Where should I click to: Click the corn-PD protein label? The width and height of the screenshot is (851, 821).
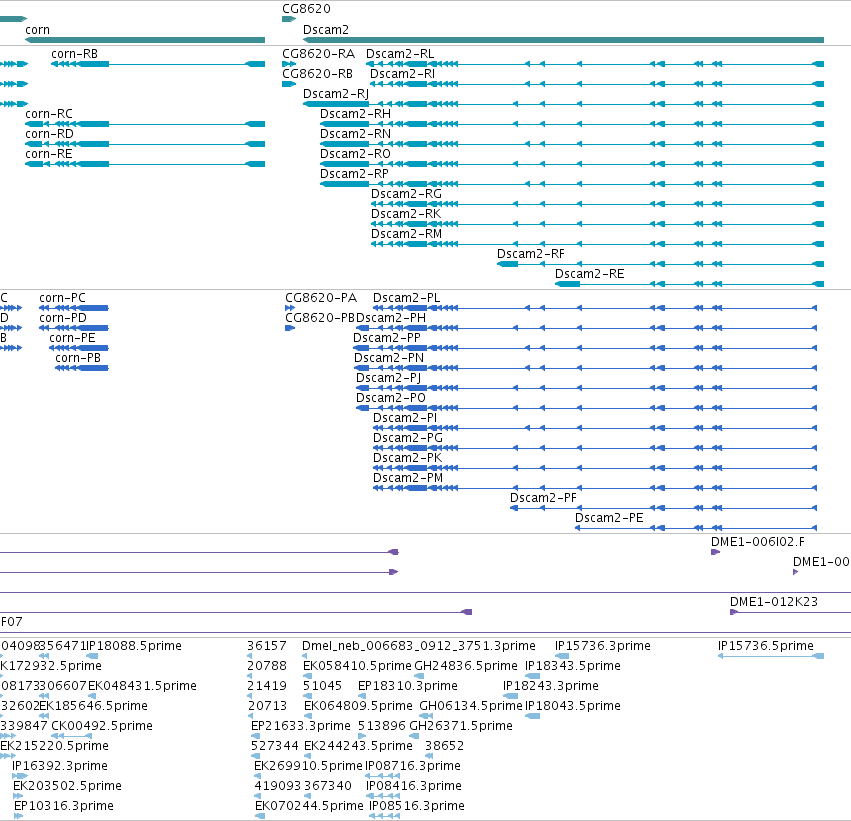click(63, 318)
